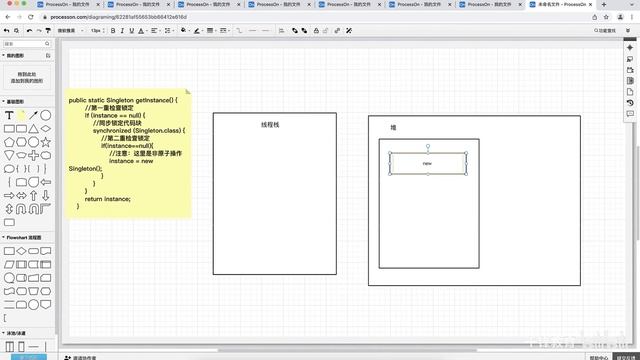Screen dimensions: 640x360
Task: Toggle Italic formatting
Action: pyautogui.click(x=122, y=31)
